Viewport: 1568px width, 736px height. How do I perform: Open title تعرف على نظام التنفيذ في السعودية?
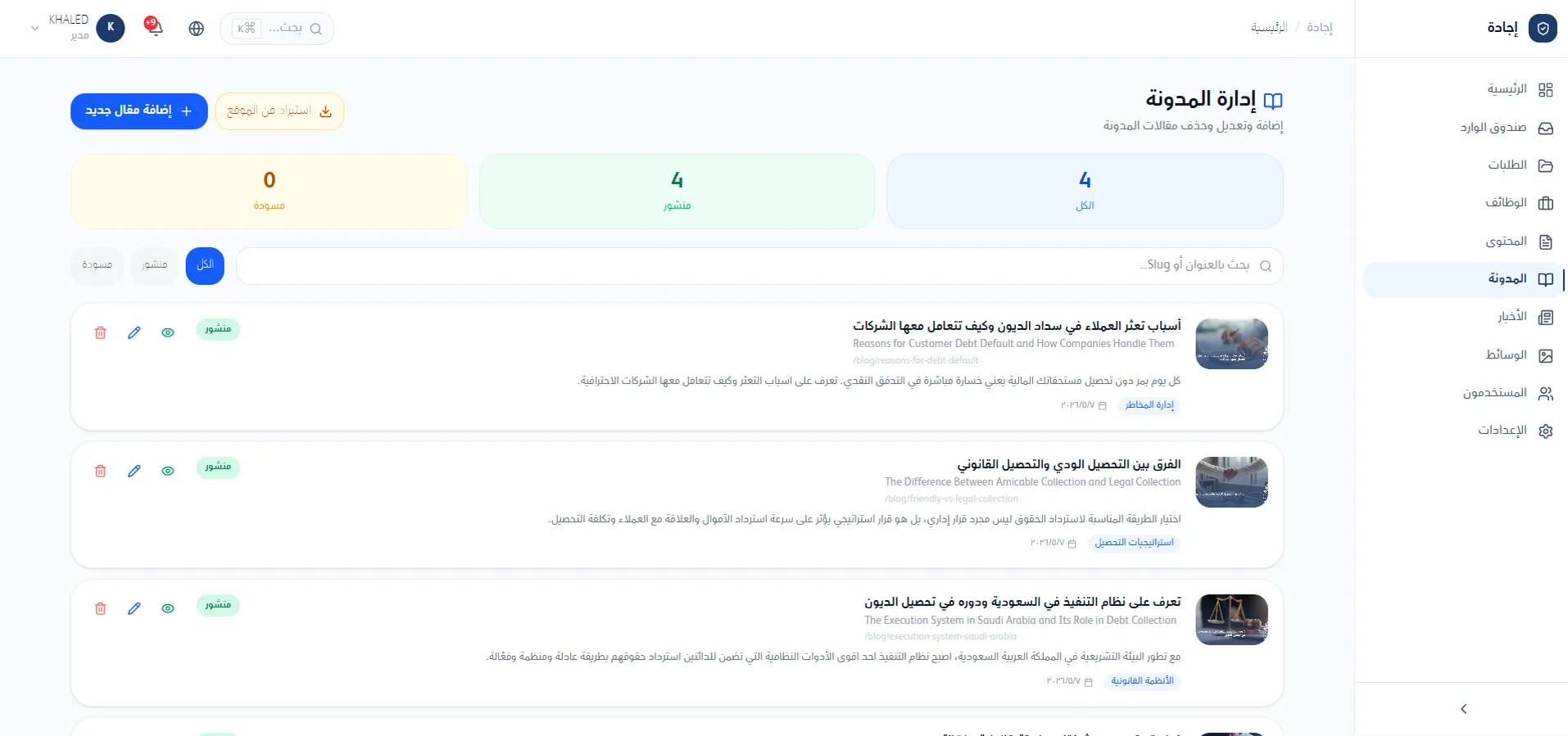tap(1022, 602)
